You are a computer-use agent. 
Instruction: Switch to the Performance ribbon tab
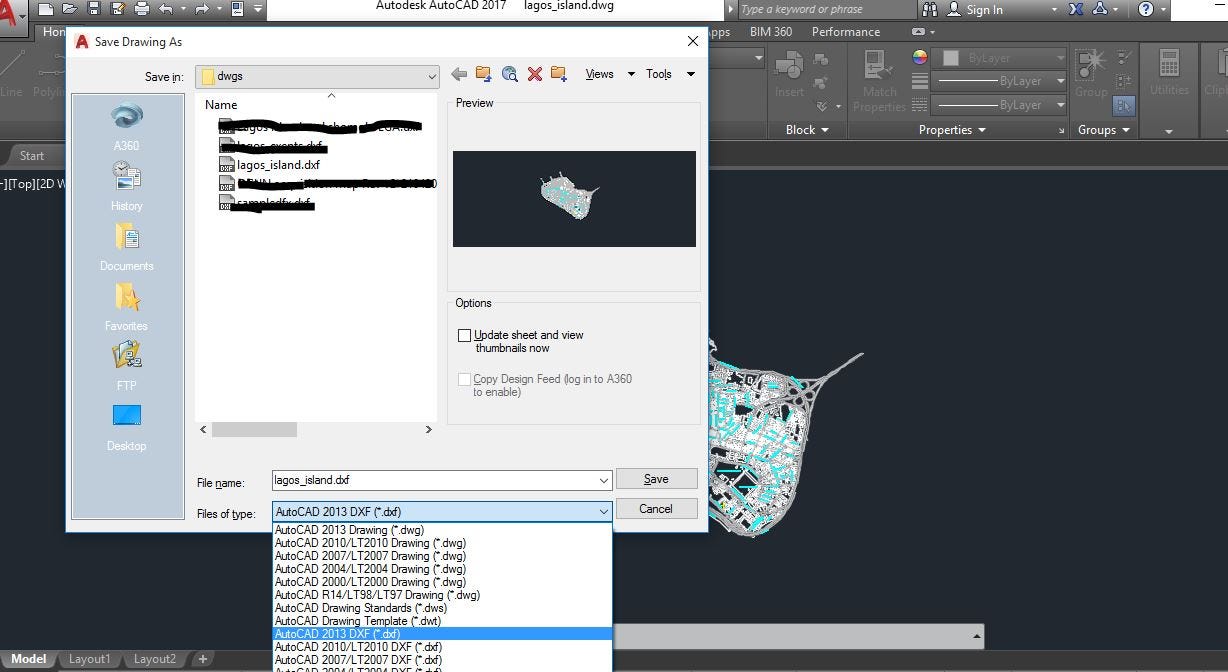coord(846,32)
